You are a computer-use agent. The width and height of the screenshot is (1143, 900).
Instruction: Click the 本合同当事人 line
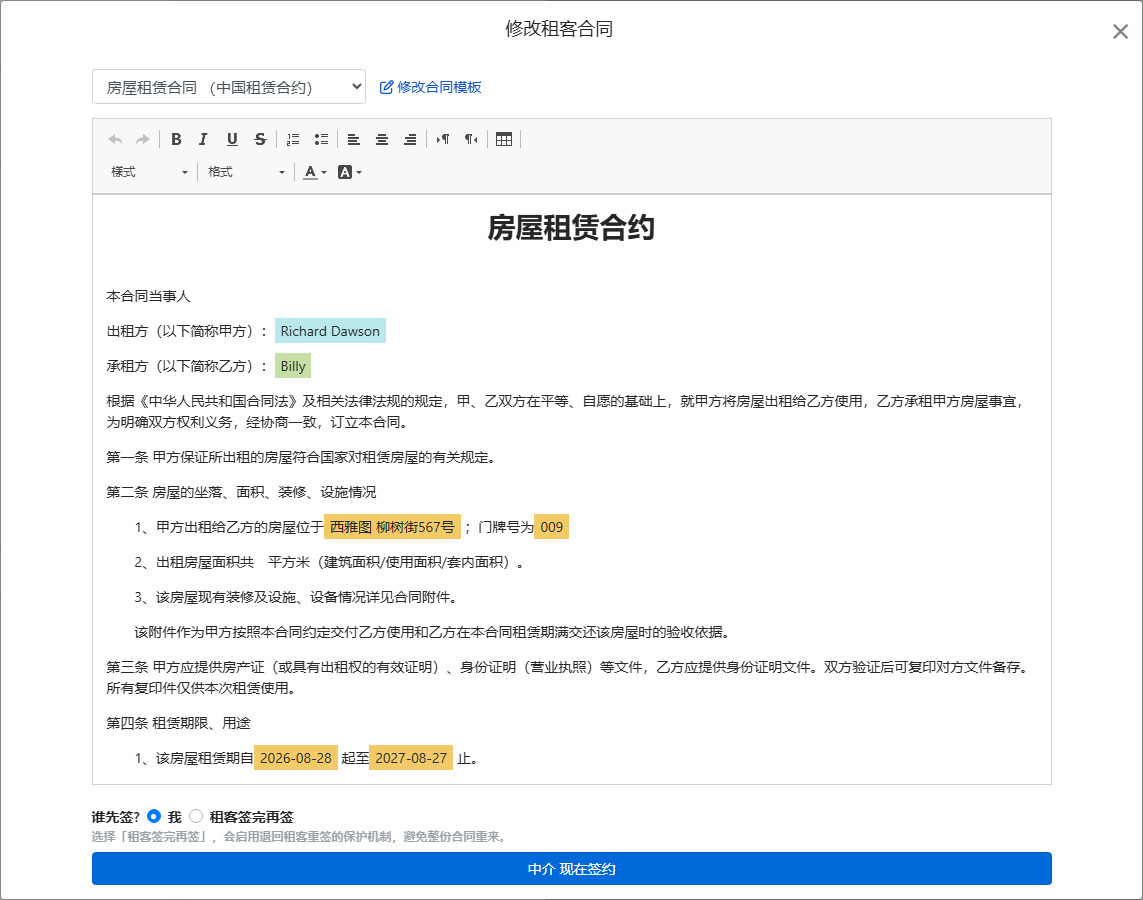click(149, 296)
